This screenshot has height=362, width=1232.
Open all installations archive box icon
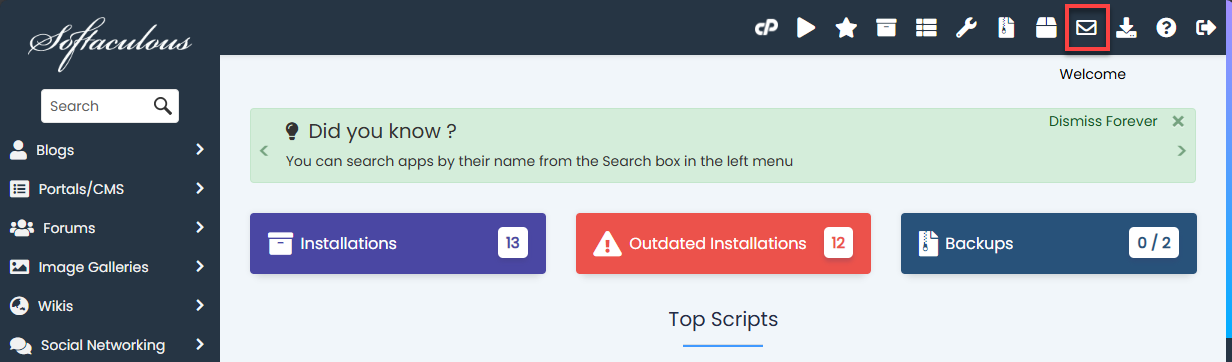[x=886, y=28]
